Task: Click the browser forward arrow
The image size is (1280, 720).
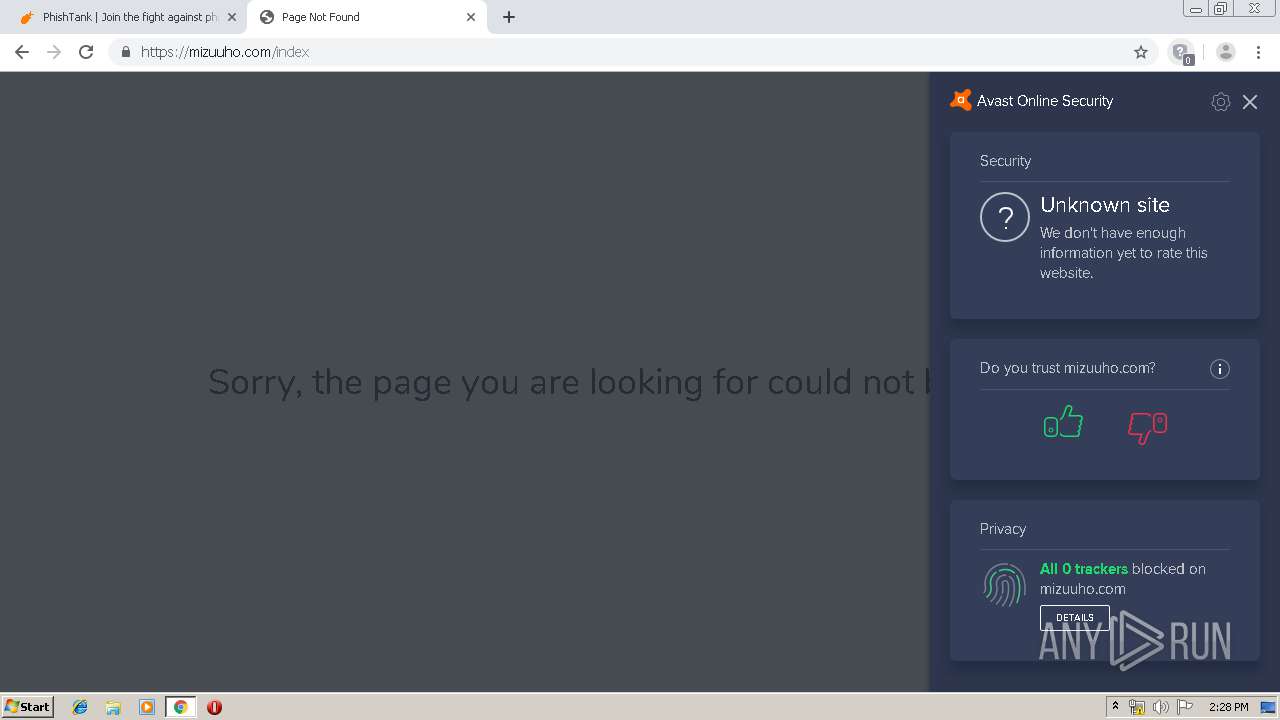Action: 54,52
